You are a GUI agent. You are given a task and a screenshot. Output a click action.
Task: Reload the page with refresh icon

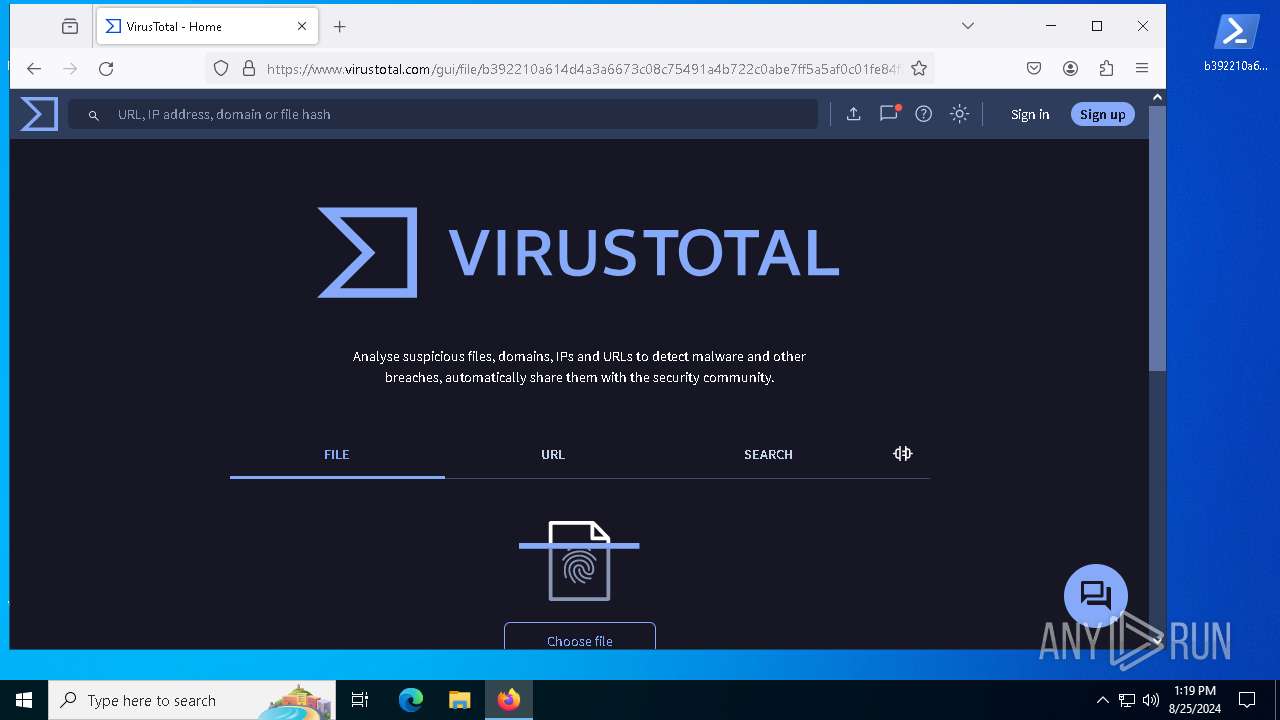pos(106,68)
